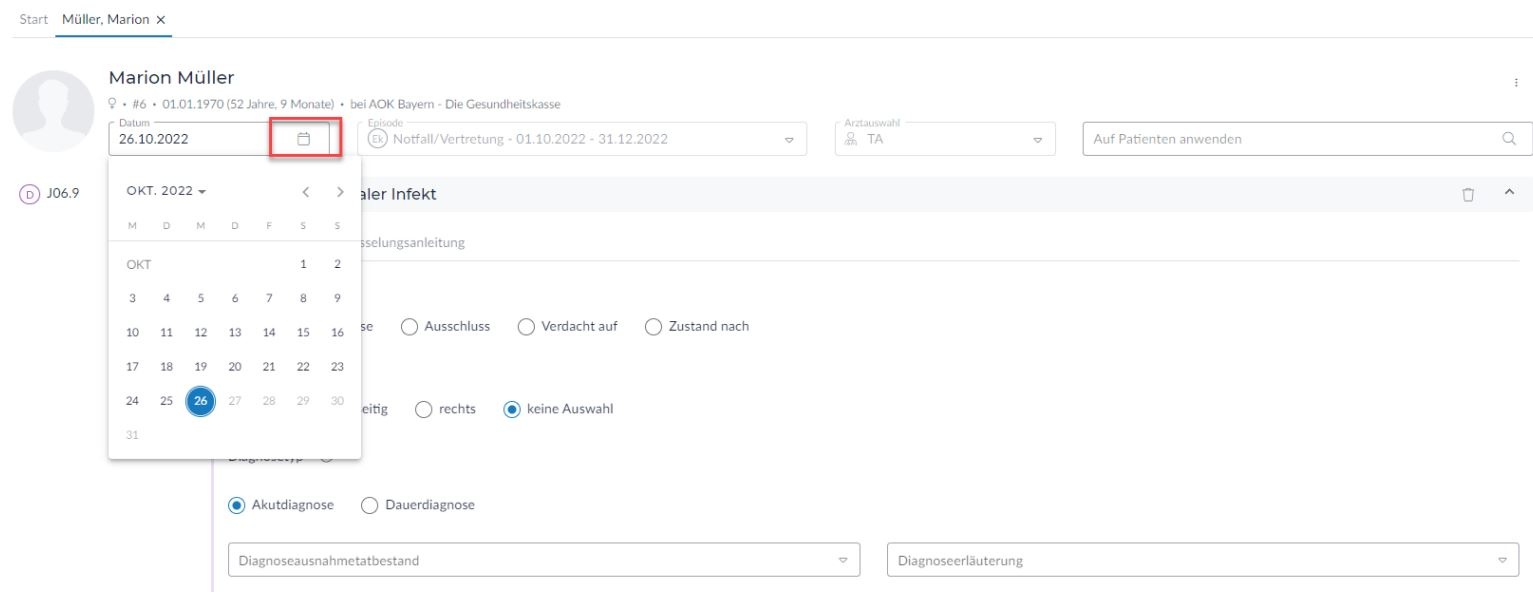Screen dimensions: 1533x592
Task: Open the Episode dropdown
Action: (x=788, y=139)
